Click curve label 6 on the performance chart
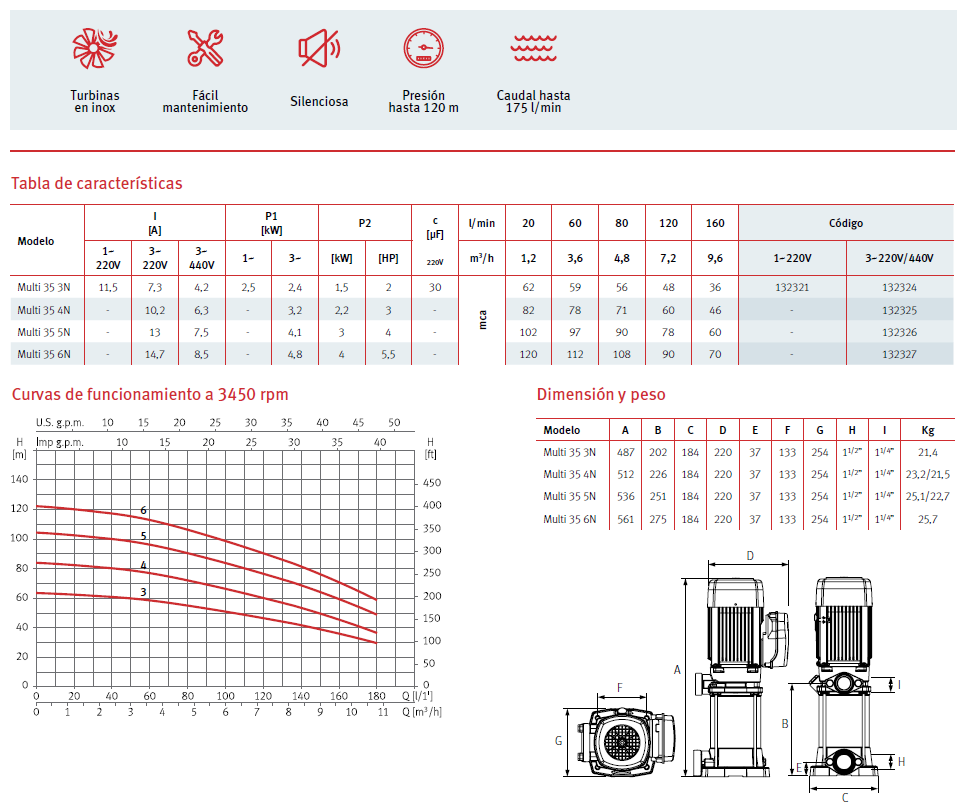The image size is (961, 802). pyautogui.click(x=143, y=510)
